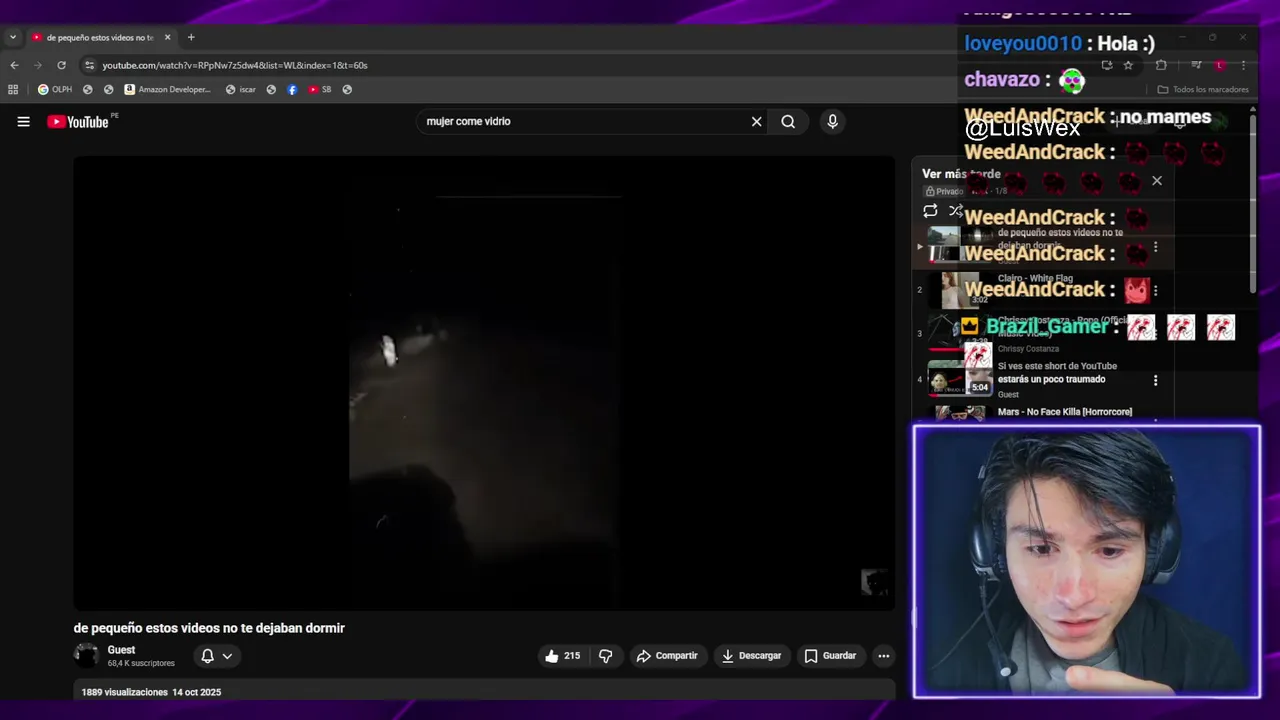Bookmark this page with the star icon
Viewport: 1280px width, 720px height.
[x=1128, y=65]
